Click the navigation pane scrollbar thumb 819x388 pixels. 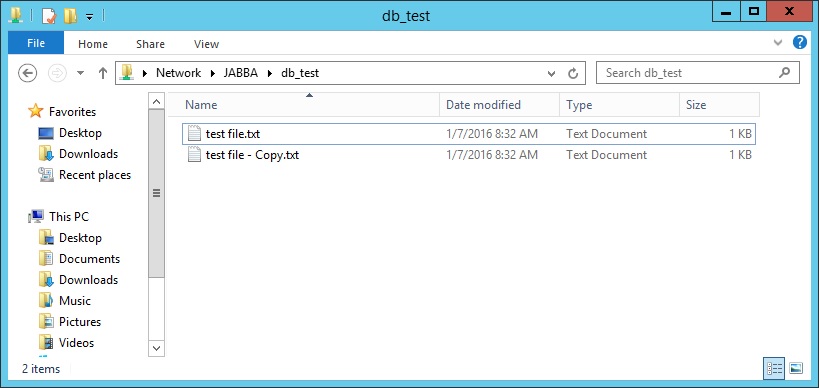(156, 193)
